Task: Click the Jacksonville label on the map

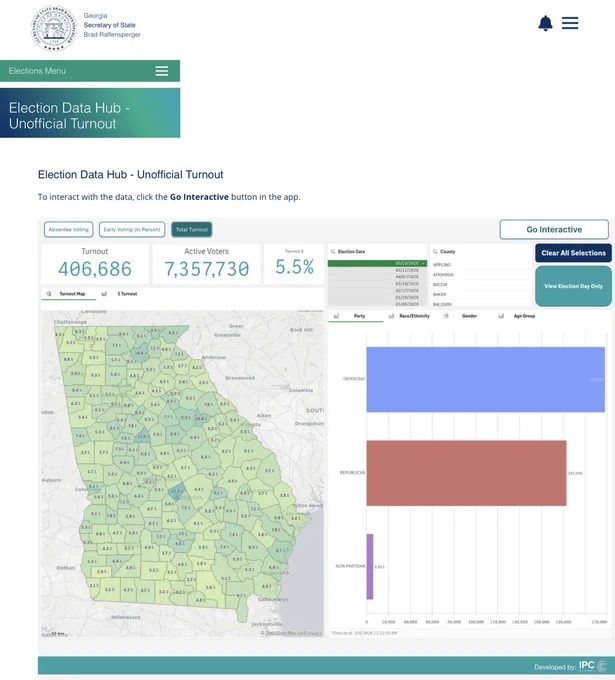Action: pos(267,624)
